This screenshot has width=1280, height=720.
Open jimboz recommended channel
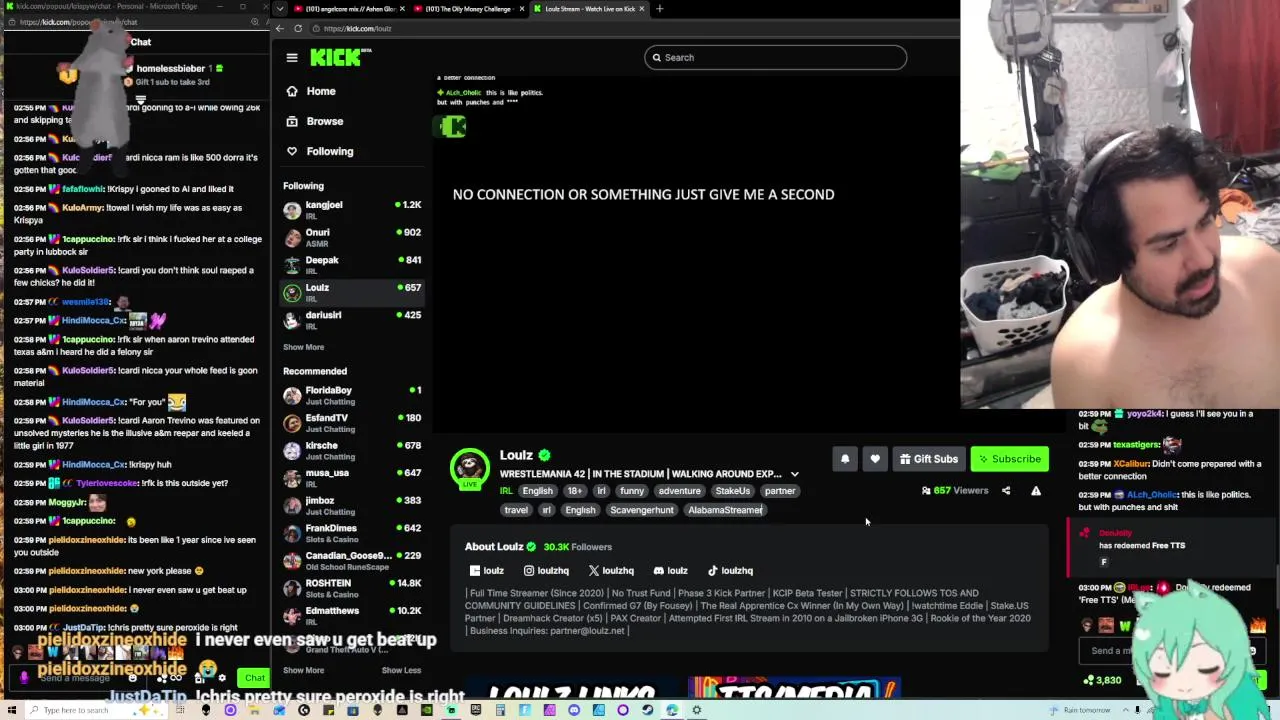point(352,505)
